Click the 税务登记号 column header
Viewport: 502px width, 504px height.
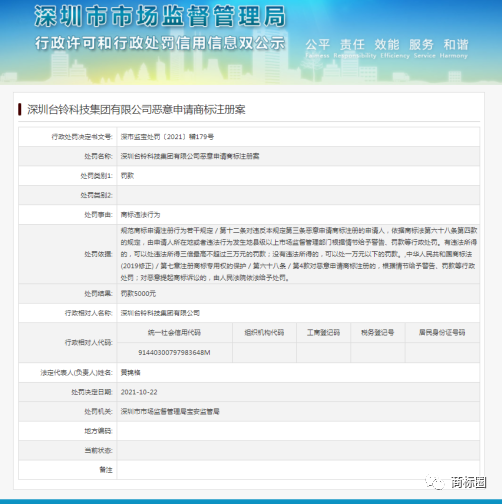click(x=378, y=332)
